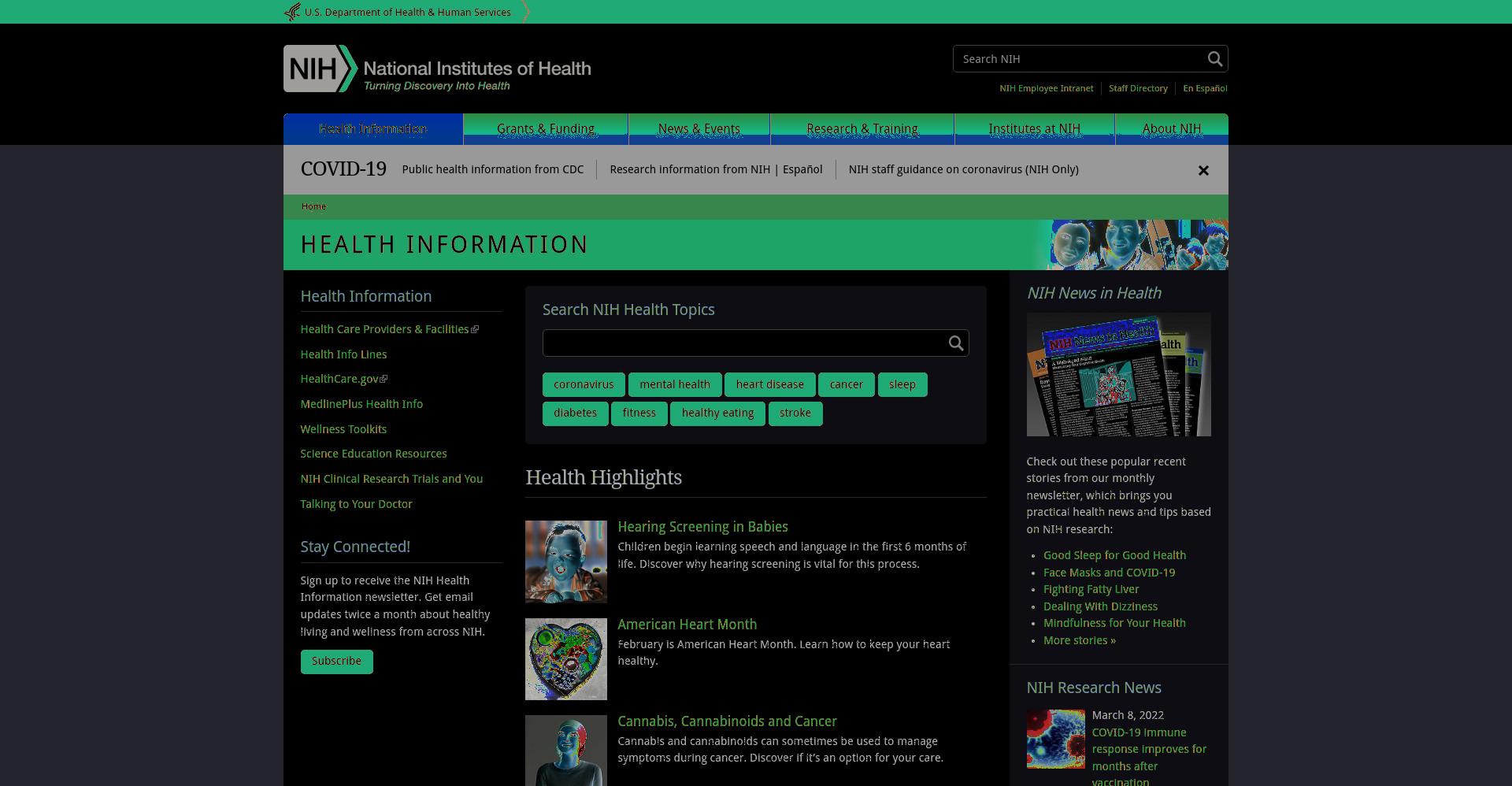Open Science Education Resources link
The width and height of the screenshot is (1512, 786).
pyautogui.click(x=373, y=454)
